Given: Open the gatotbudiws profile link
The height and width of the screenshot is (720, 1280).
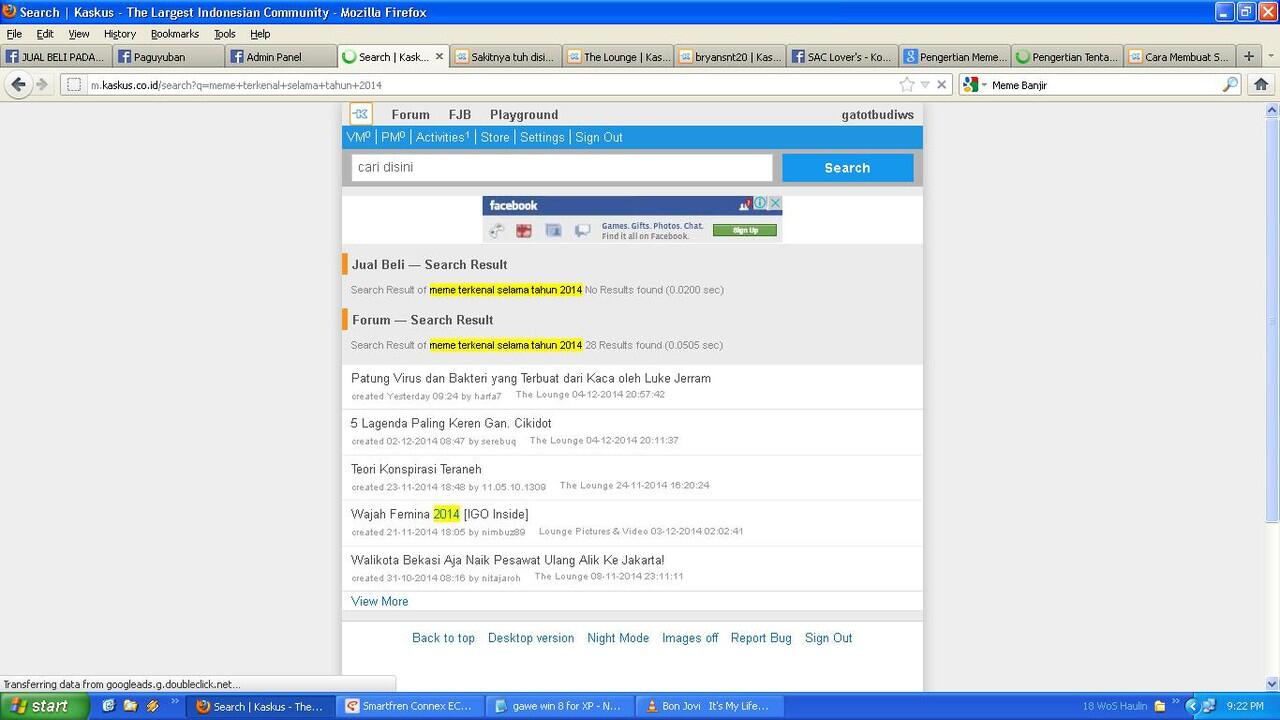Looking at the screenshot, I should pyautogui.click(x=878, y=114).
